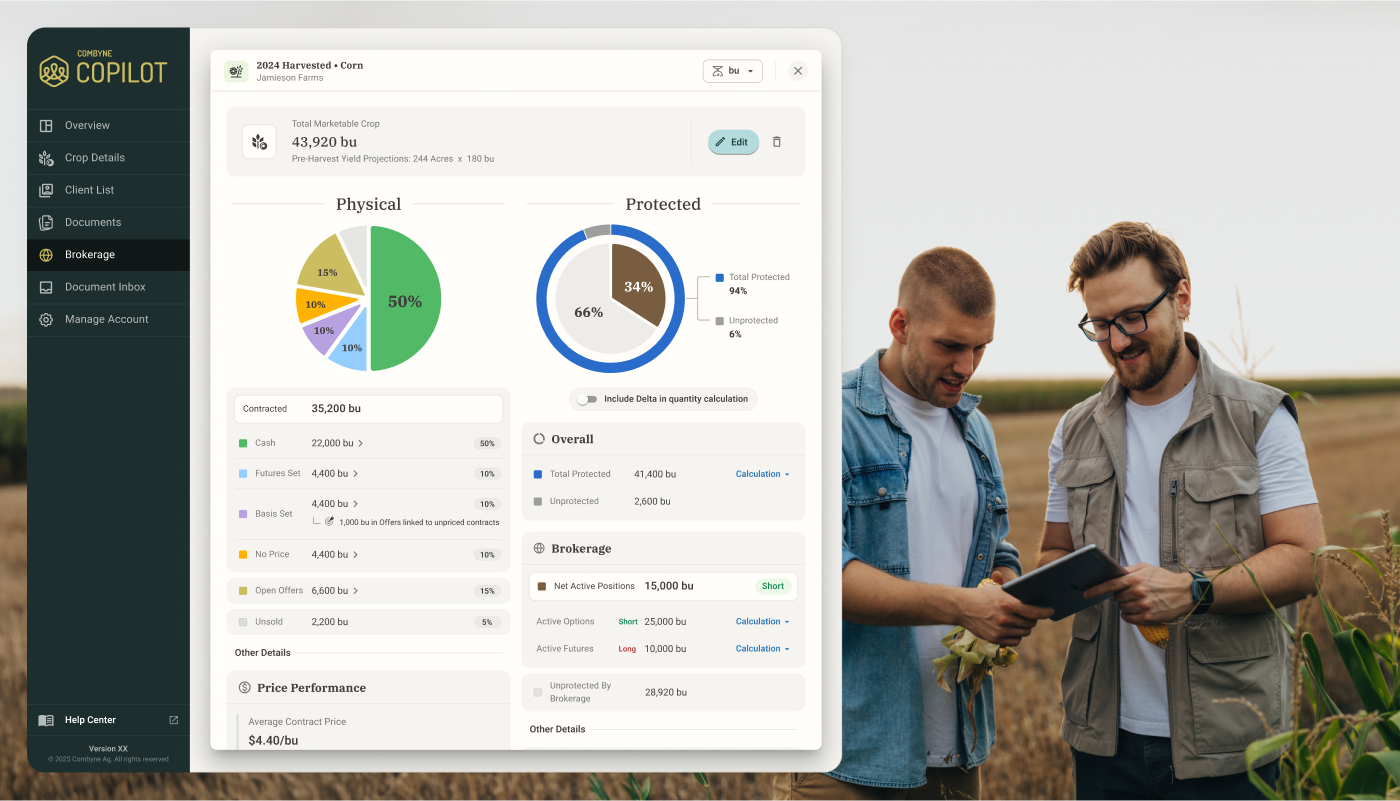The height and width of the screenshot is (801, 1400).
Task: Switch to Overview in the sidebar
Action: pos(46,125)
